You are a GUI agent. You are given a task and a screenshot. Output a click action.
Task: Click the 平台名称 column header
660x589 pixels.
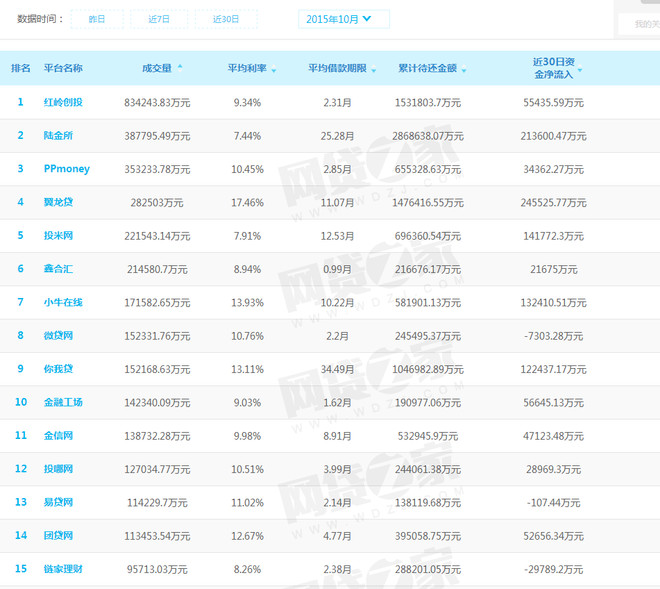point(63,68)
